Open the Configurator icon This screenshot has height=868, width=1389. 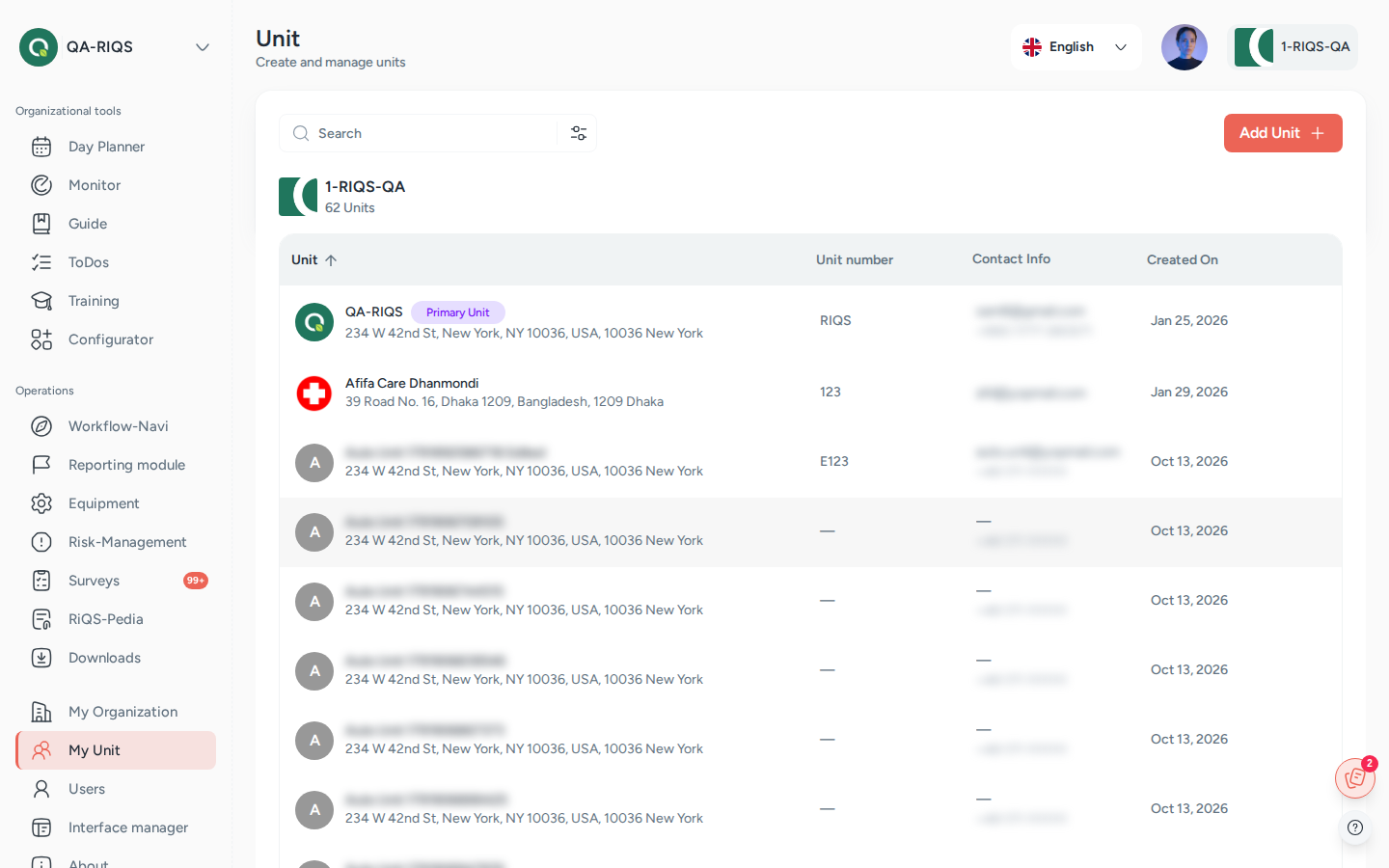click(41, 339)
